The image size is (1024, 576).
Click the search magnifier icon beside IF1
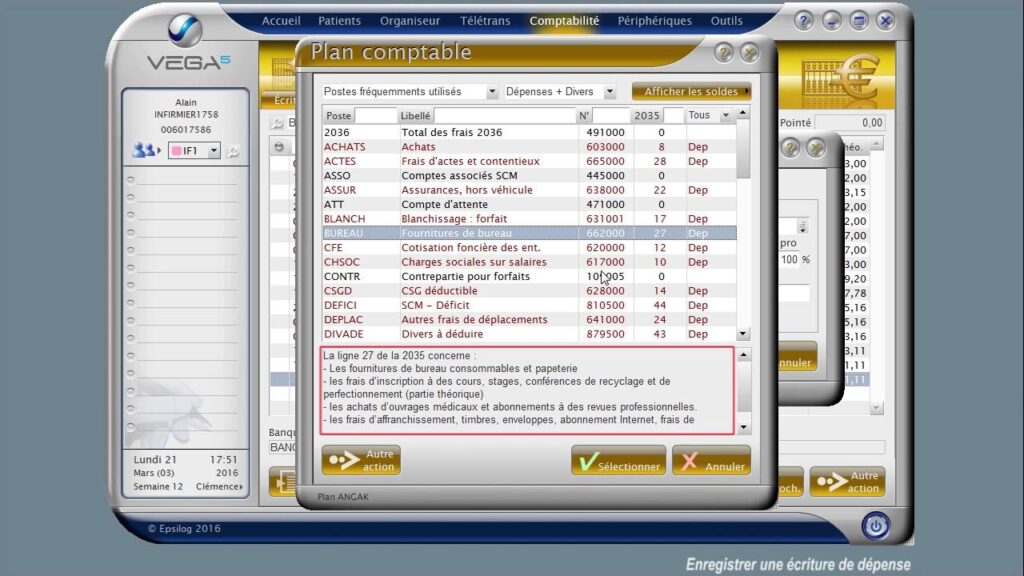232,151
